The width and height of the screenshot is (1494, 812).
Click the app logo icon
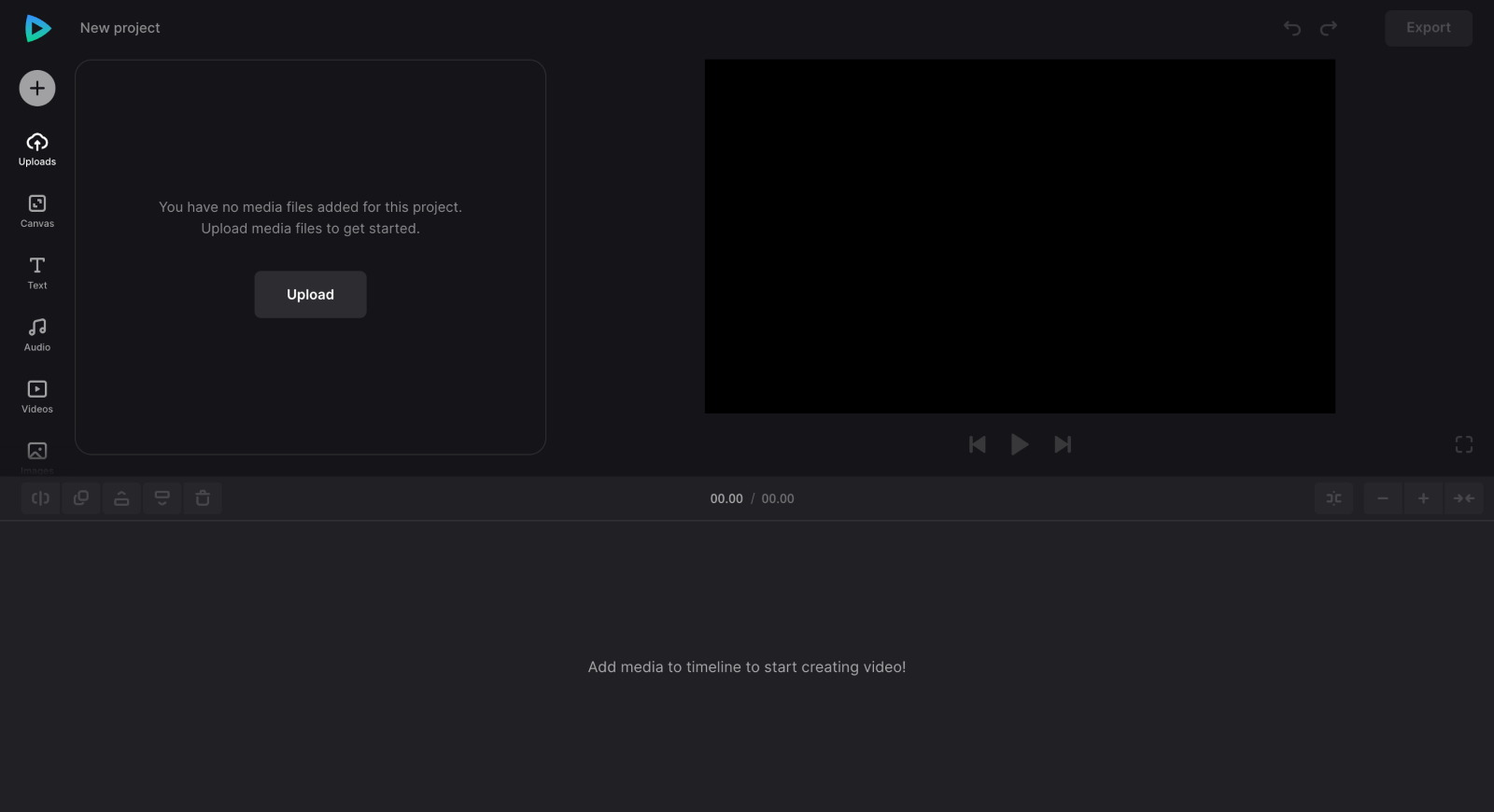[x=37, y=28]
